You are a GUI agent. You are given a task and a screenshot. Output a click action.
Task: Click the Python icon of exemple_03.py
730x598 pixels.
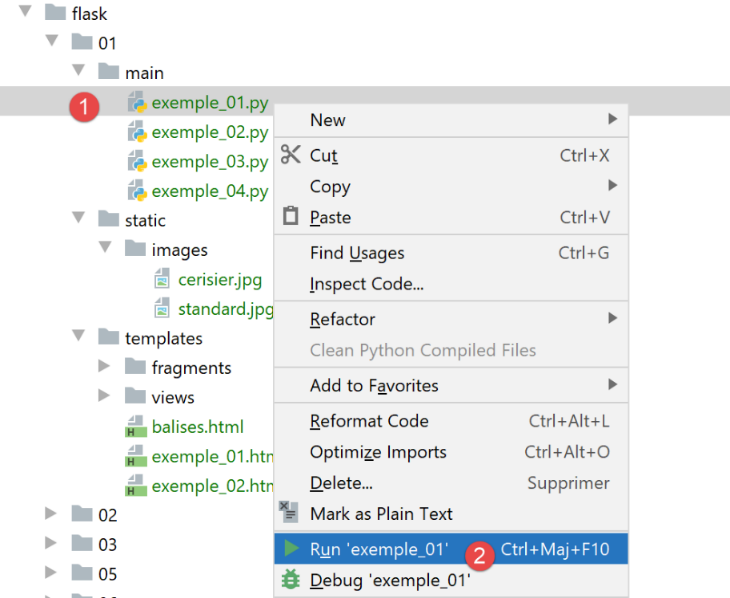point(137,162)
